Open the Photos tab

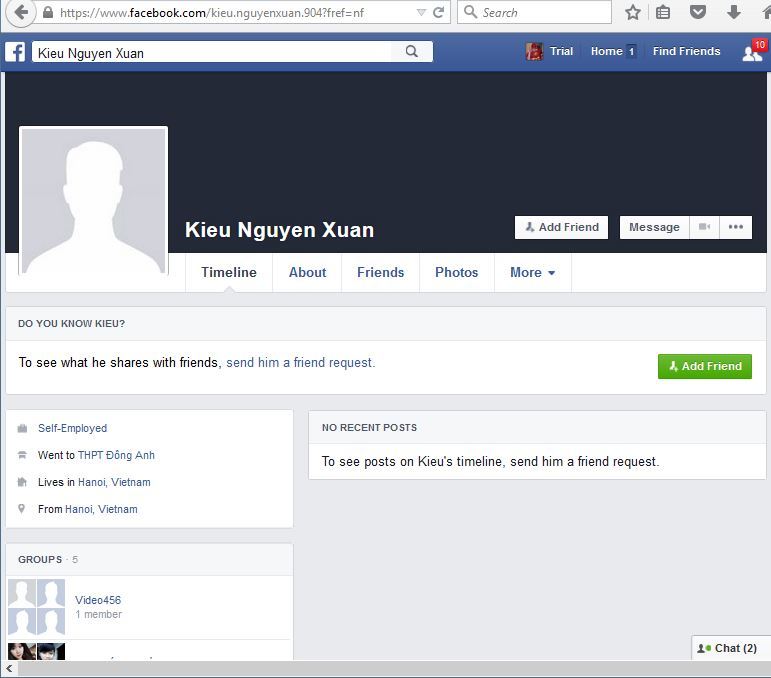(x=456, y=272)
